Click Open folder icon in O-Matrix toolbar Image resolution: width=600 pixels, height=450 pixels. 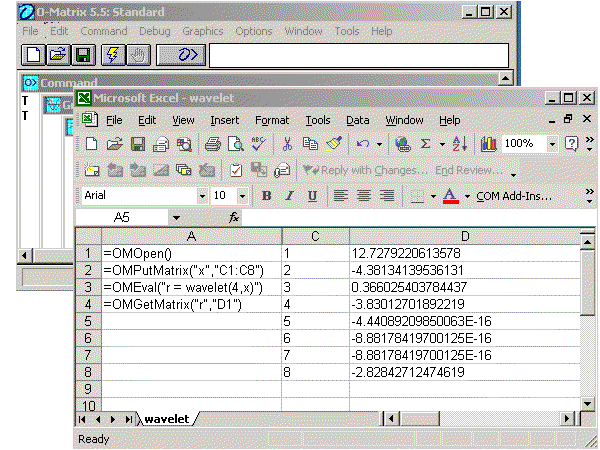click(x=58, y=55)
